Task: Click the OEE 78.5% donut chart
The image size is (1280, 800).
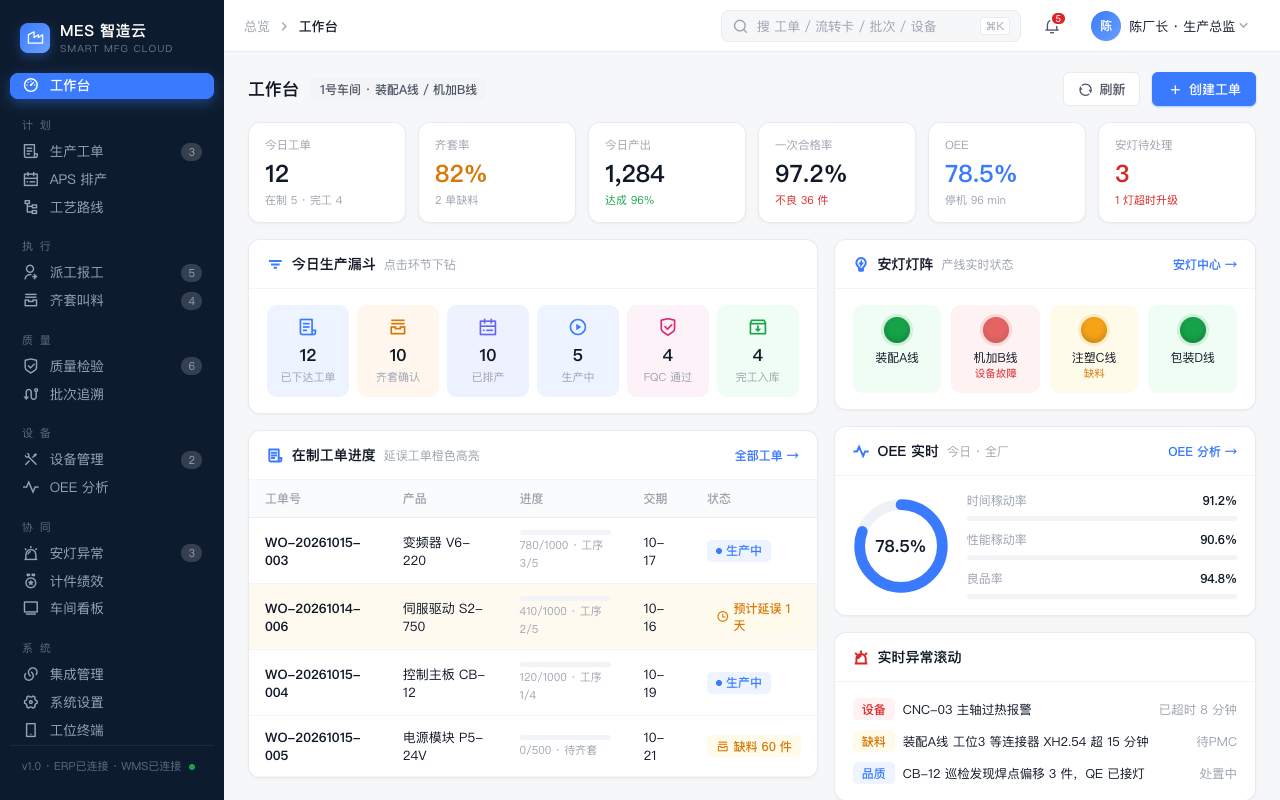Action: coord(901,546)
